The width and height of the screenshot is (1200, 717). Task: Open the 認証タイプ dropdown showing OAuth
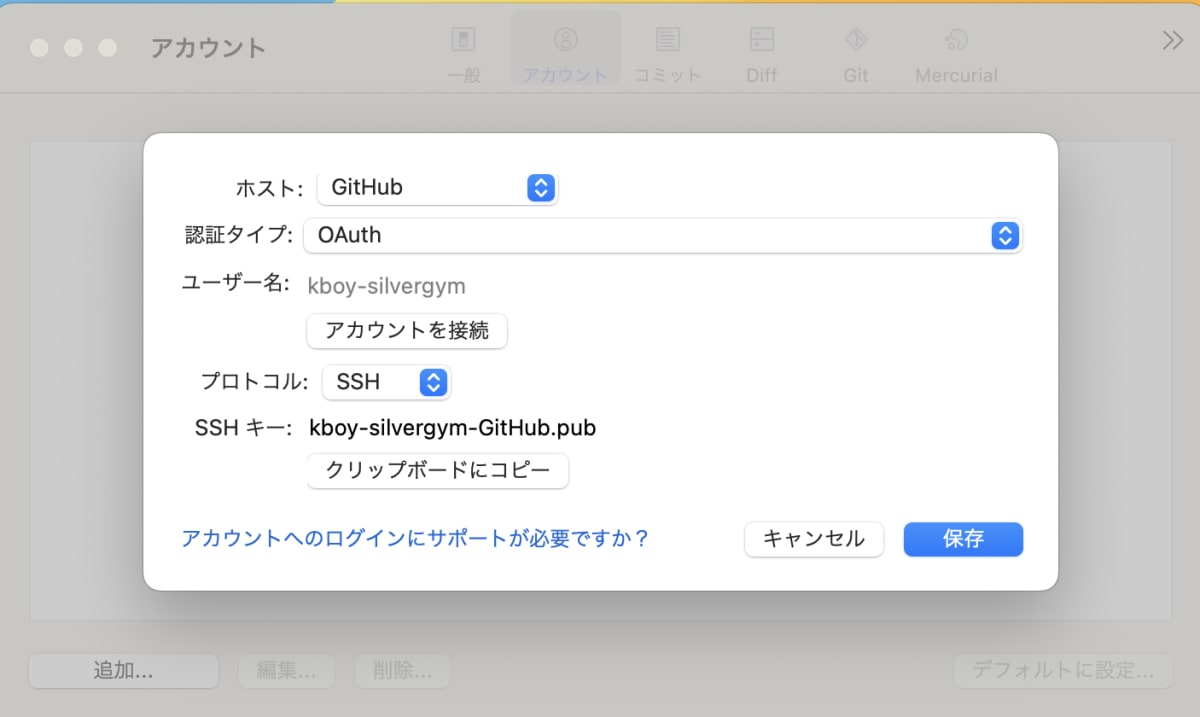click(x=662, y=236)
